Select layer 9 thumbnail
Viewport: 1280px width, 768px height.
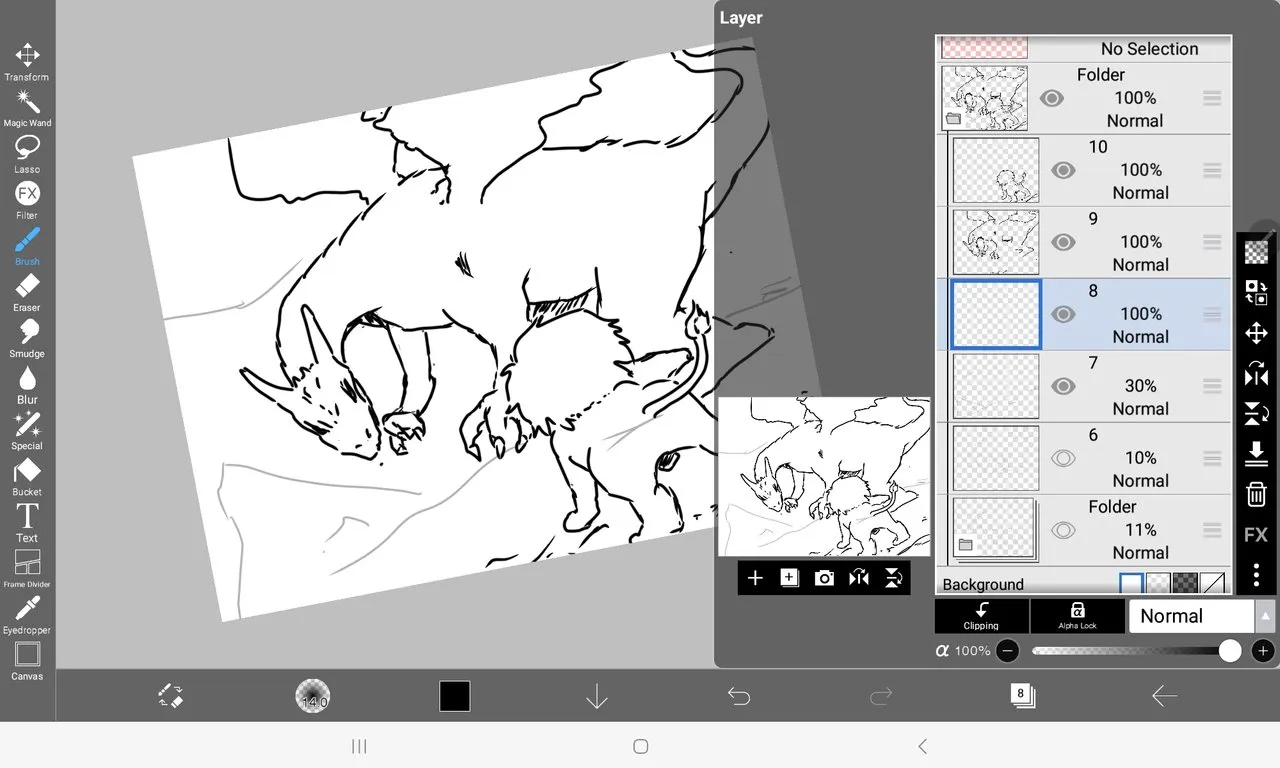point(996,242)
